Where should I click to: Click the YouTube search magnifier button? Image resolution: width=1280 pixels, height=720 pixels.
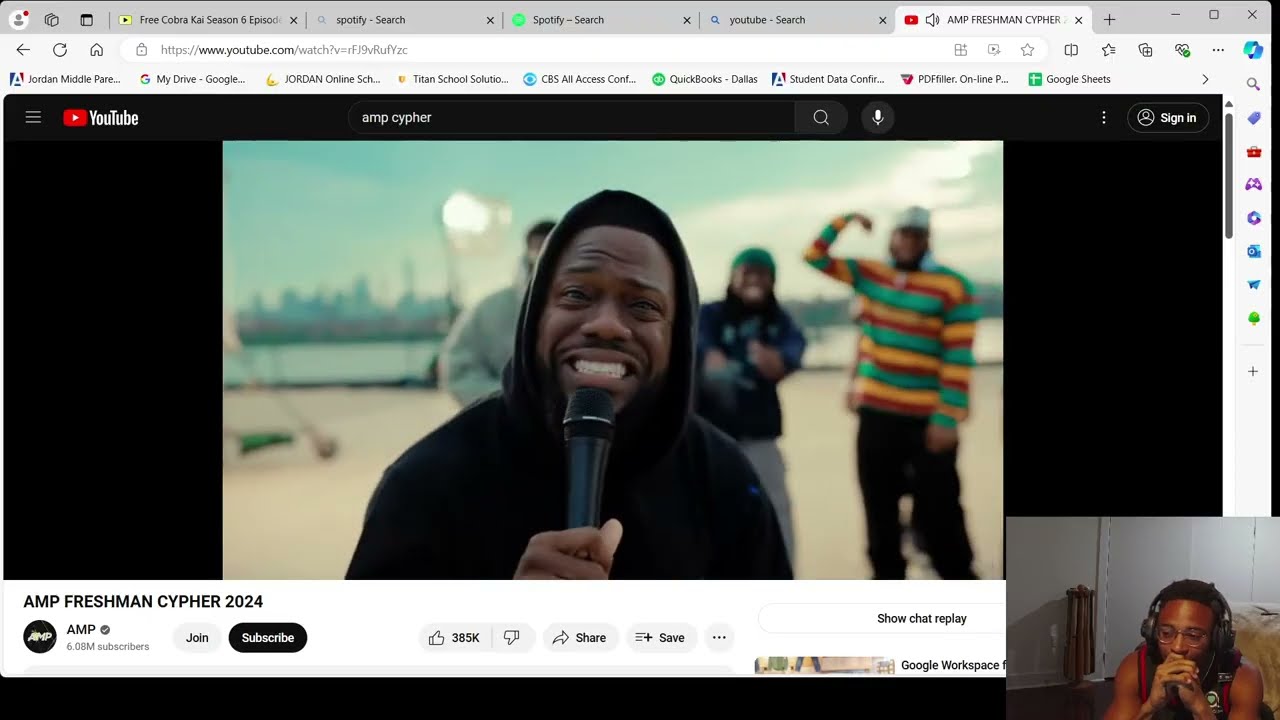point(821,117)
